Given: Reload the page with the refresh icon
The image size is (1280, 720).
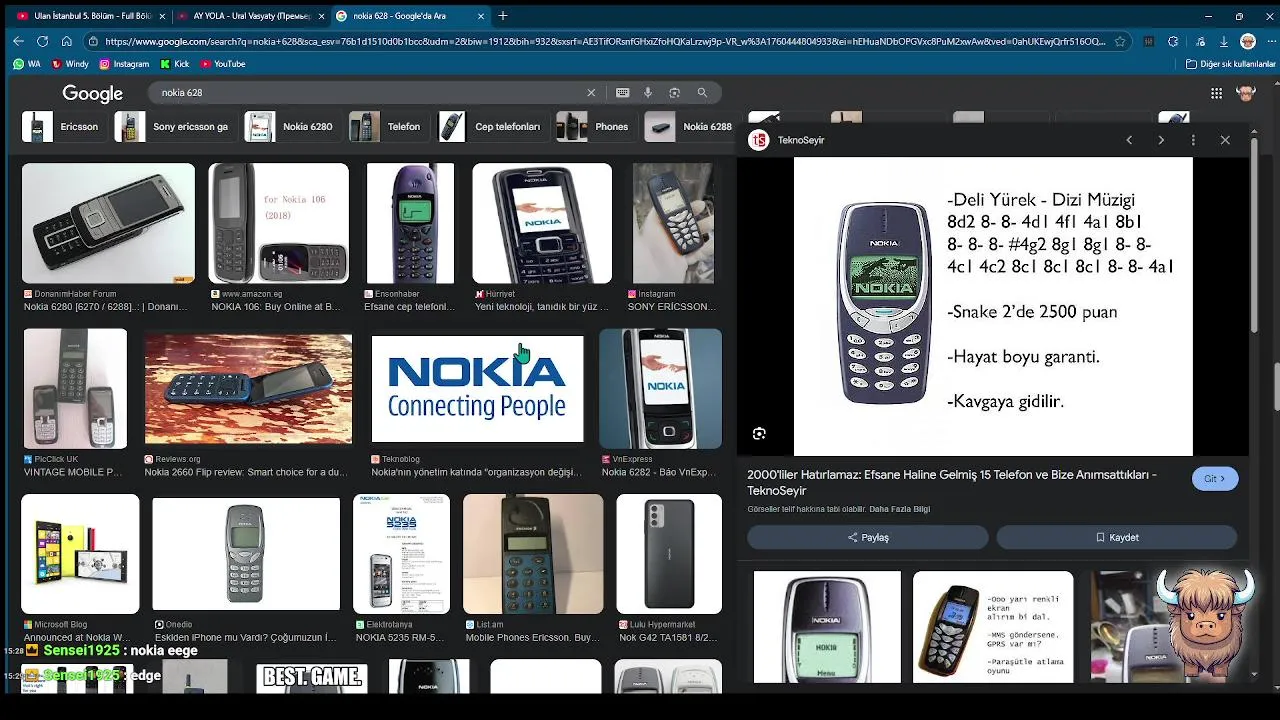Looking at the screenshot, I should point(42,41).
